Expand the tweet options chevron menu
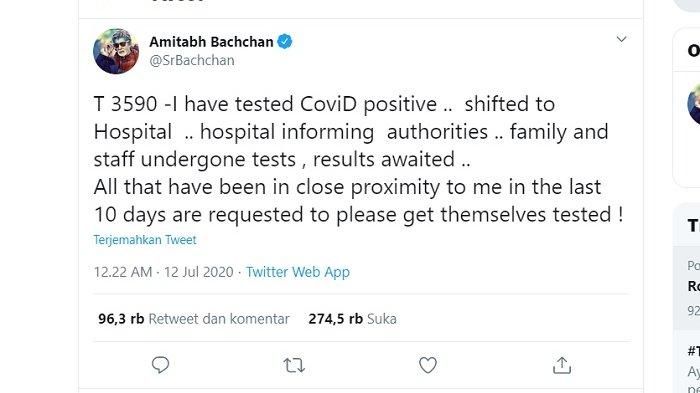The image size is (700, 393). tap(621, 39)
